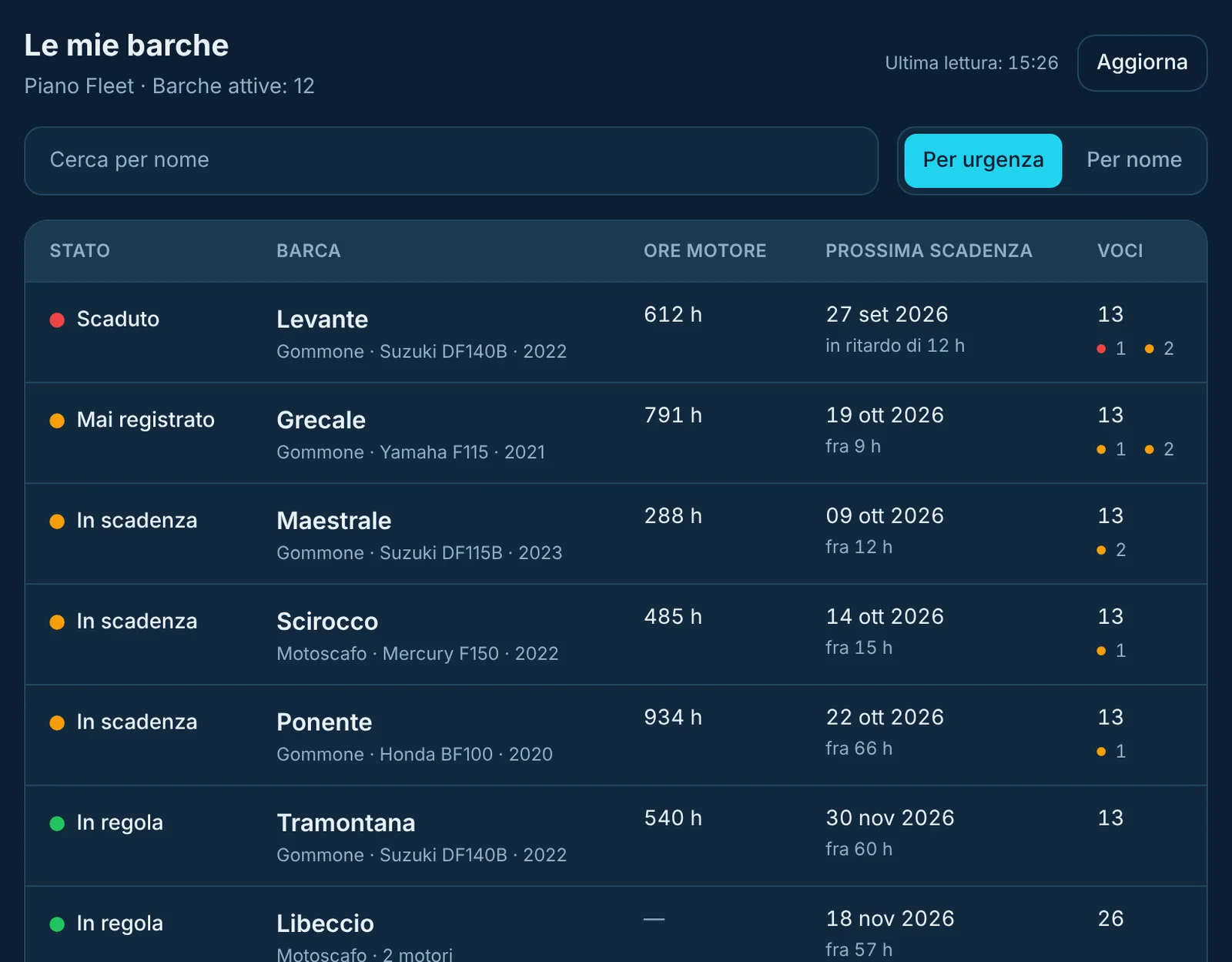
Task: Click the 27 set 2026 deadline
Action: [x=887, y=314]
